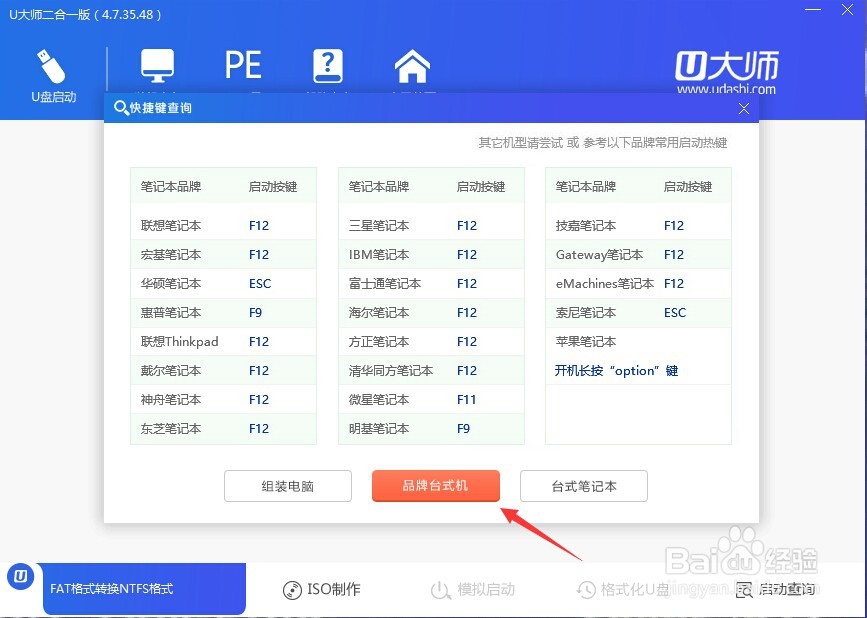Click the 索尼笔记本 entry
The height and width of the screenshot is (618, 867).
tap(586, 313)
